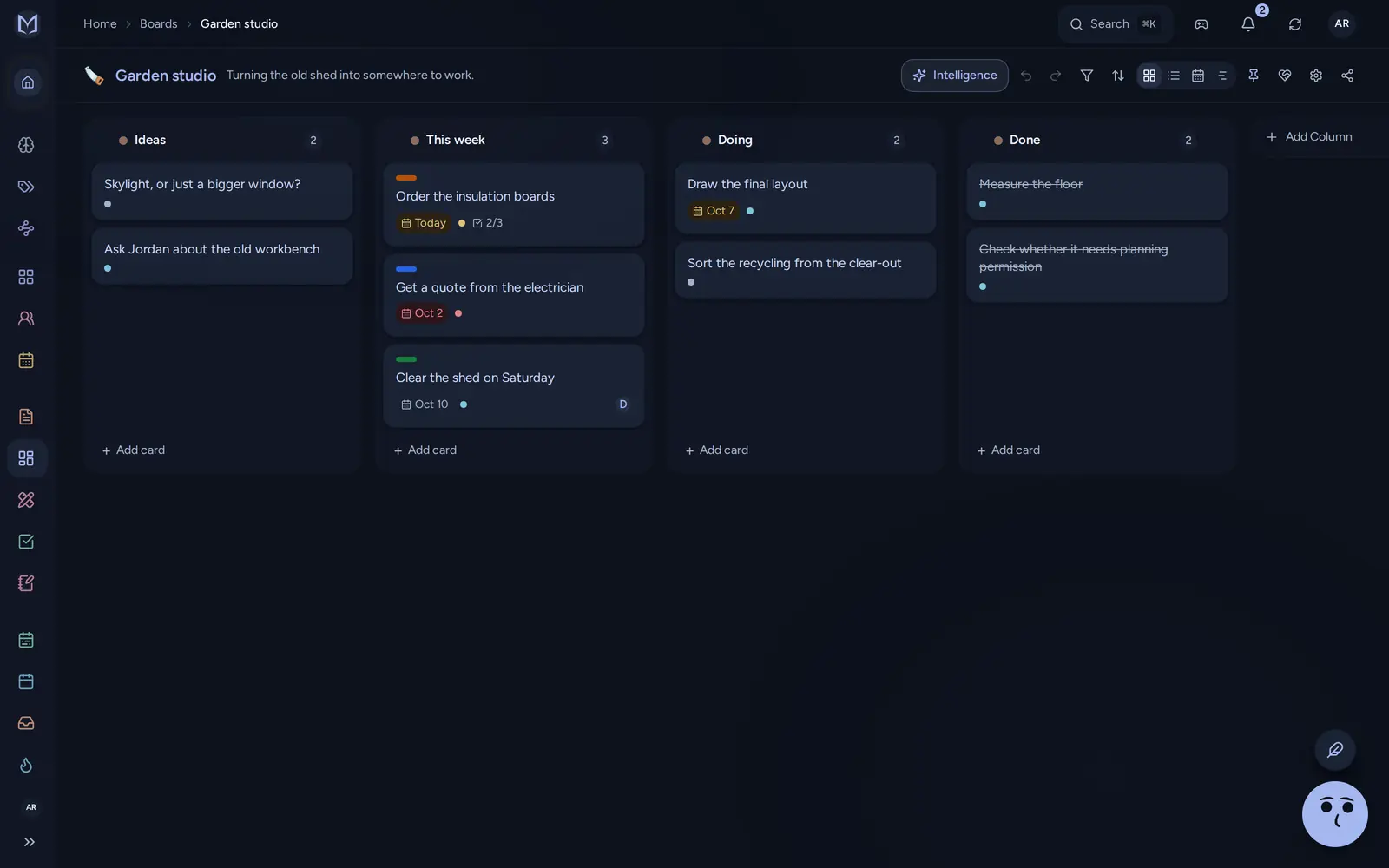This screenshot has height=868, width=1389.
Task: Open the AR user avatar menu in top bar
Action: (1341, 24)
